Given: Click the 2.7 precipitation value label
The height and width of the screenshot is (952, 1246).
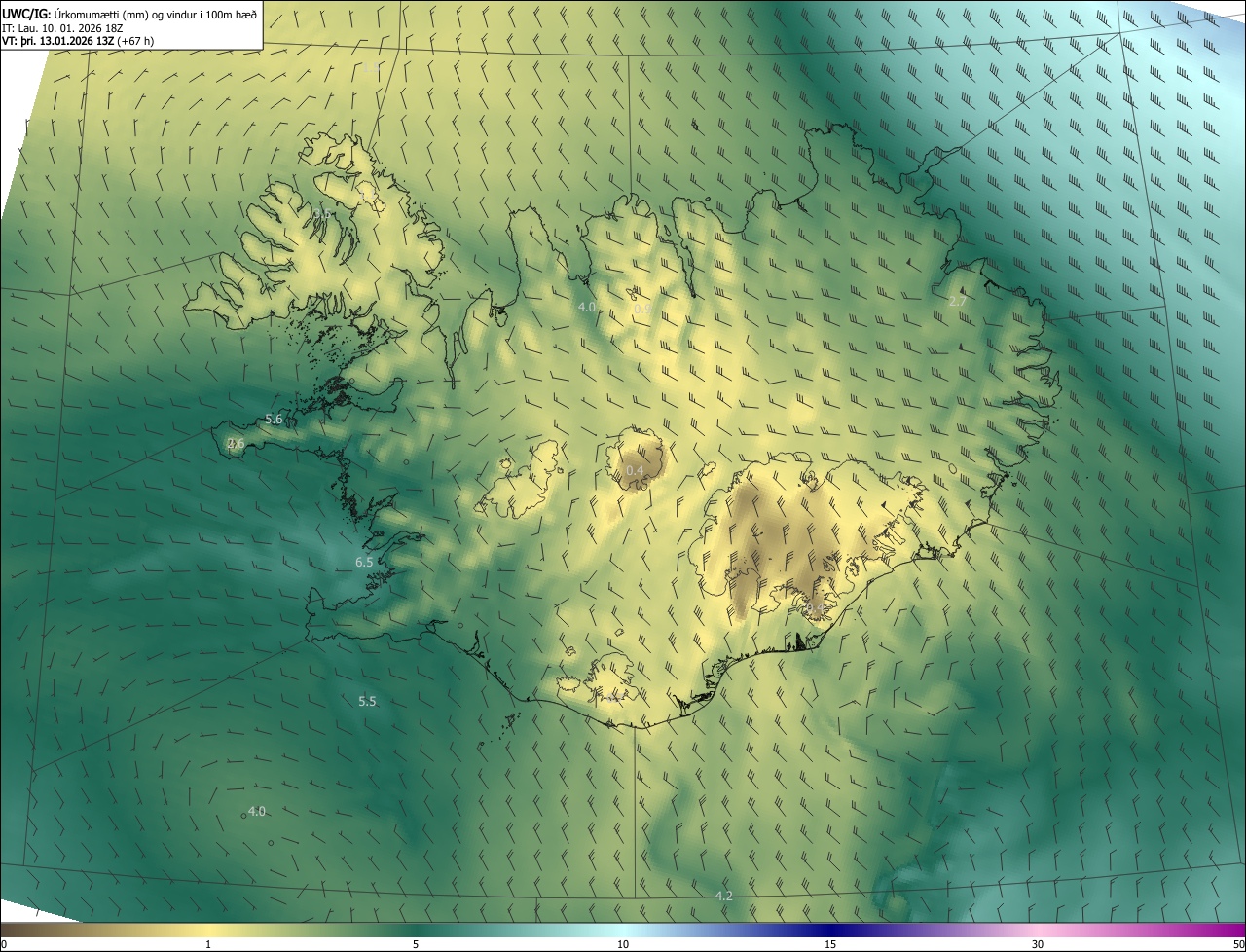Looking at the screenshot, I should tap(958, 302).
